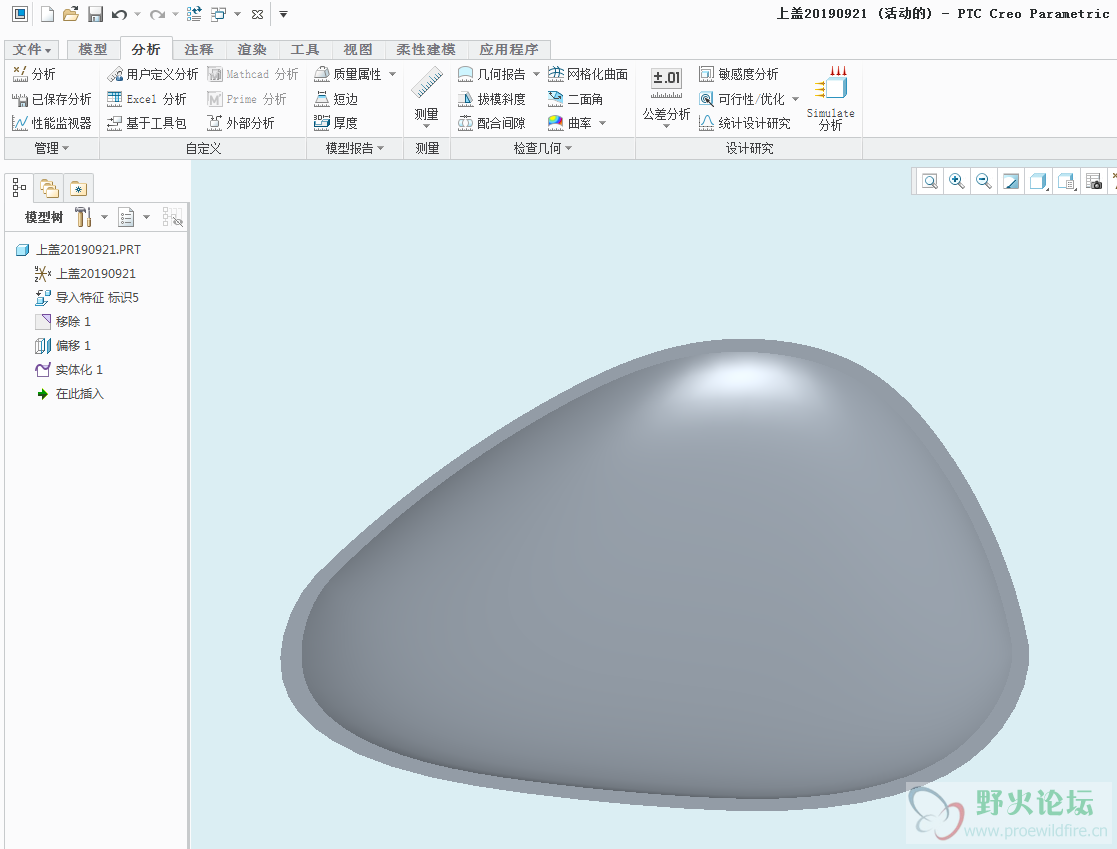
Task: Launch Simulate 分析
Action: tap(831, 98)
